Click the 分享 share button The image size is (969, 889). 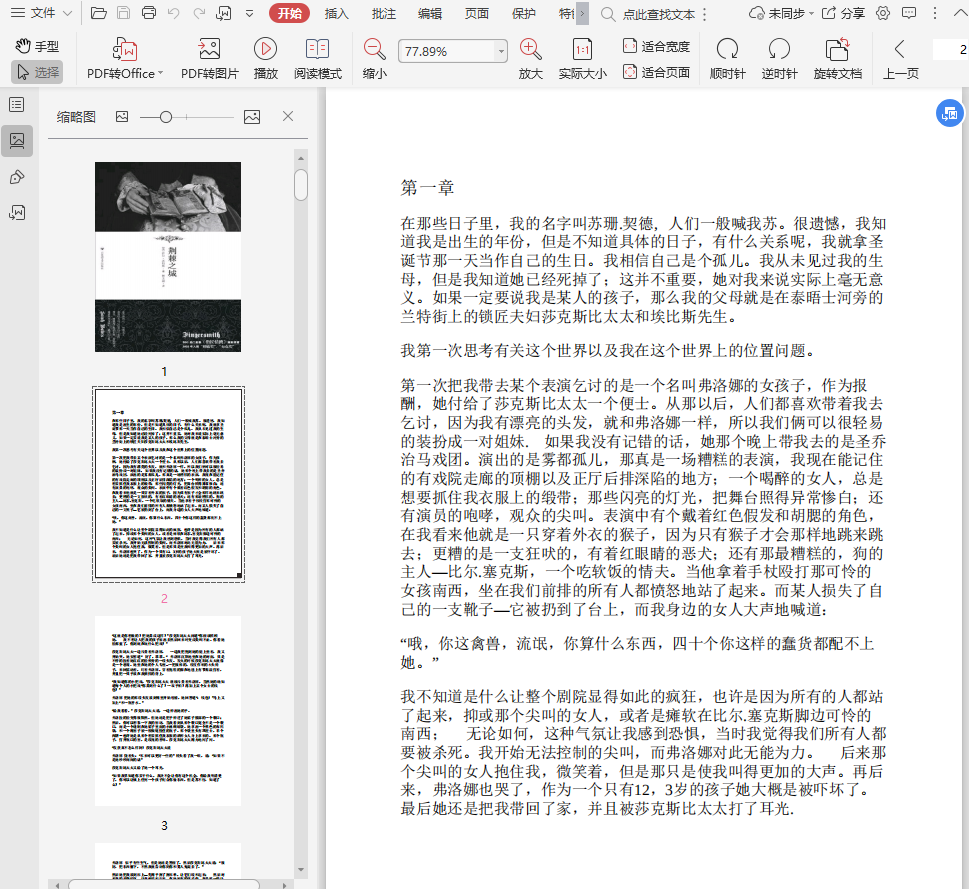[x=844, y=14]
